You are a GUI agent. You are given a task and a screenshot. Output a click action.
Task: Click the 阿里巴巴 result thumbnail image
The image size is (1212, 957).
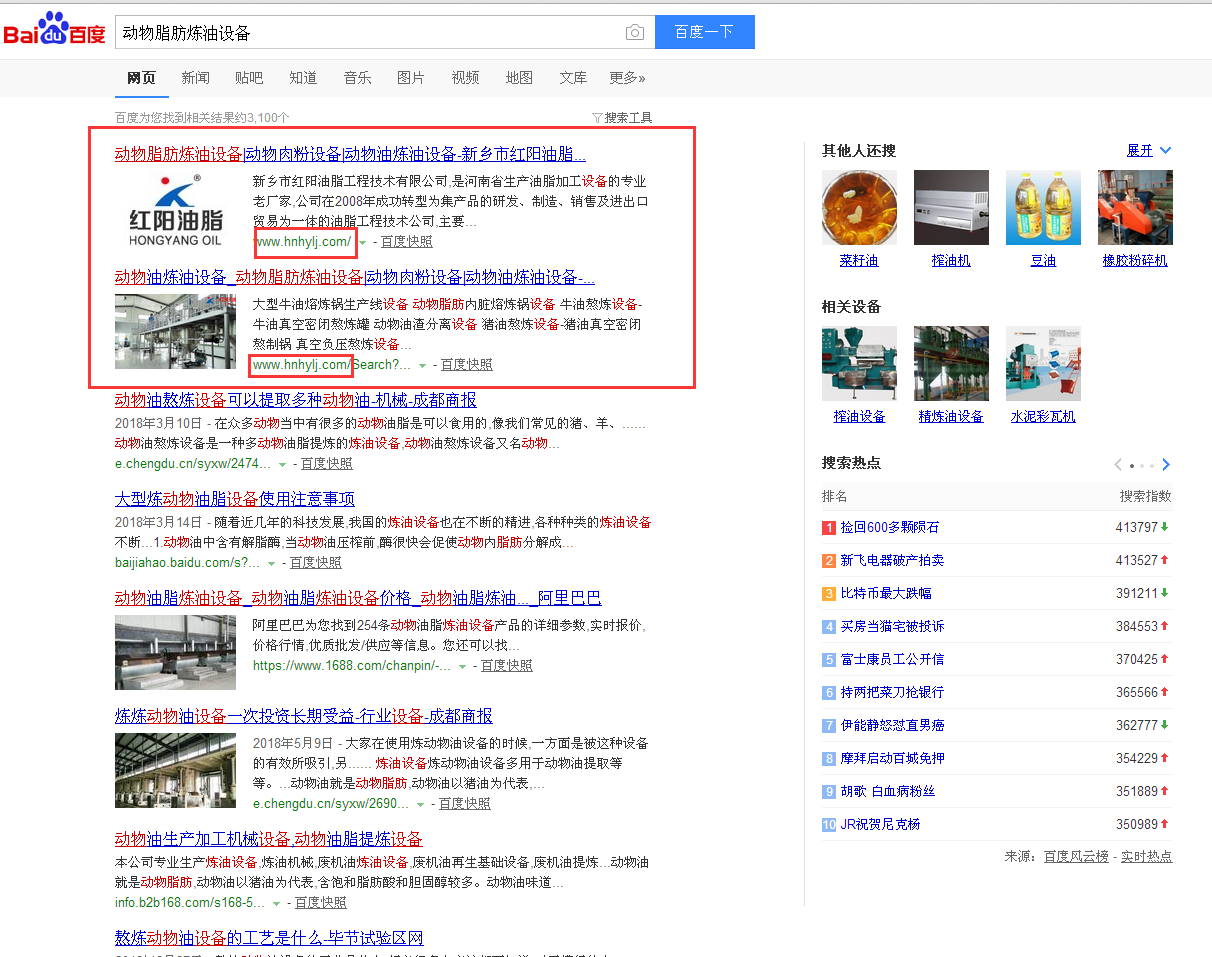pos(176,653)
